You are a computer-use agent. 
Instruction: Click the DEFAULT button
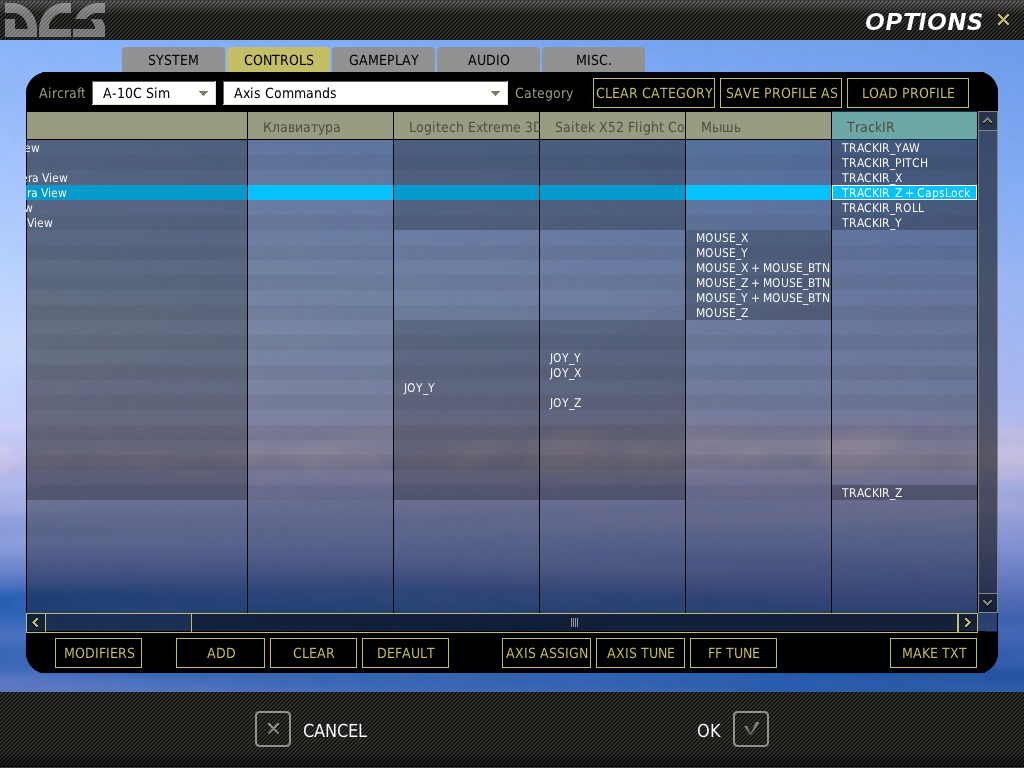(406, 653)
